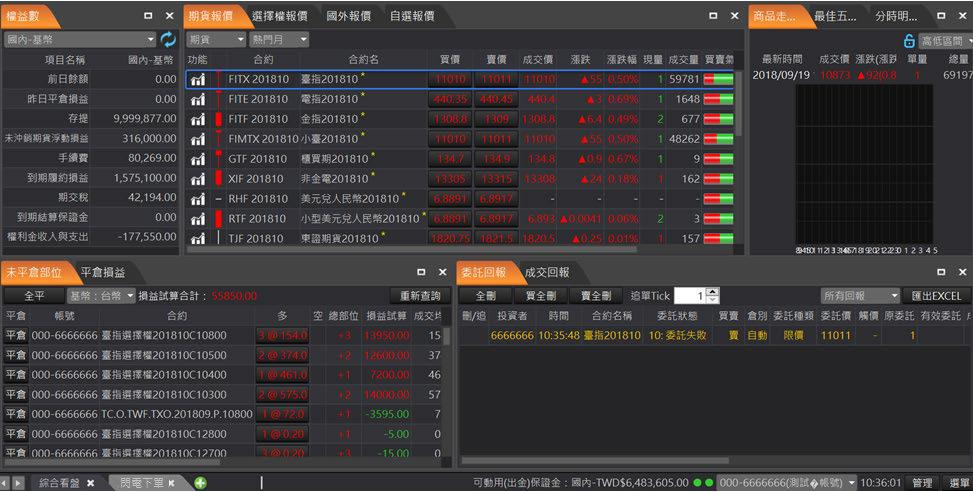Toggle the blue lock icon in chart panel
This screenshot has width=973, height=492.
pyautogui.click(x=909, y=41)
